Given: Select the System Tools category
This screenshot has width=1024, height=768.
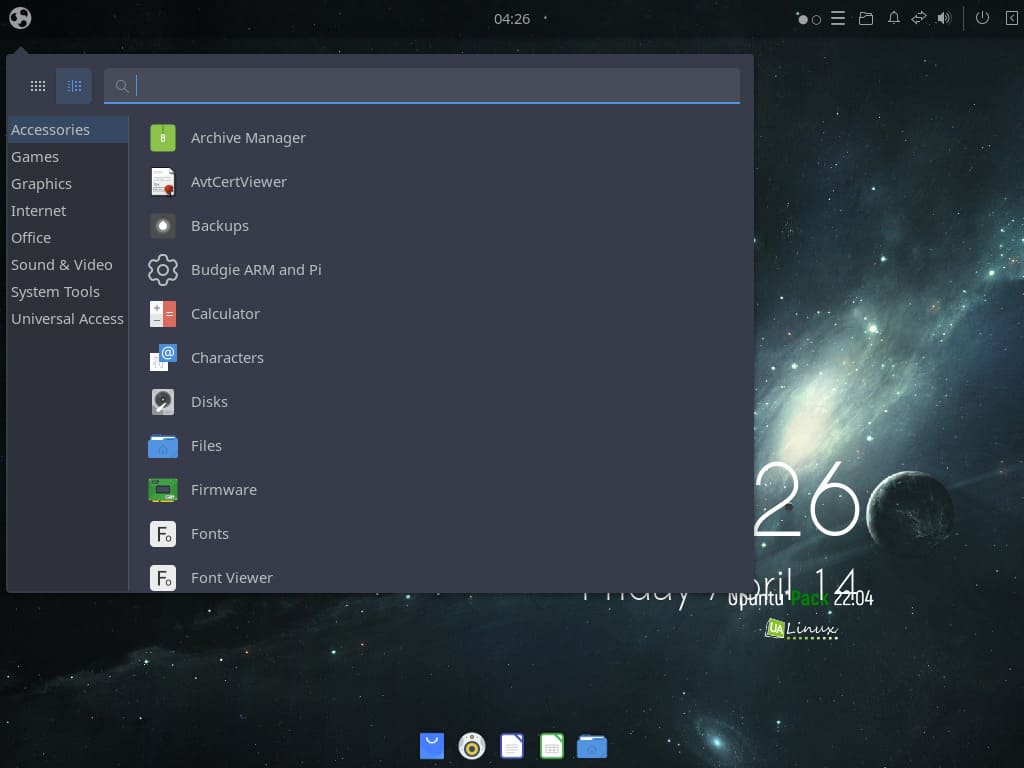Looking at the screenshot, I should point(67,292).
